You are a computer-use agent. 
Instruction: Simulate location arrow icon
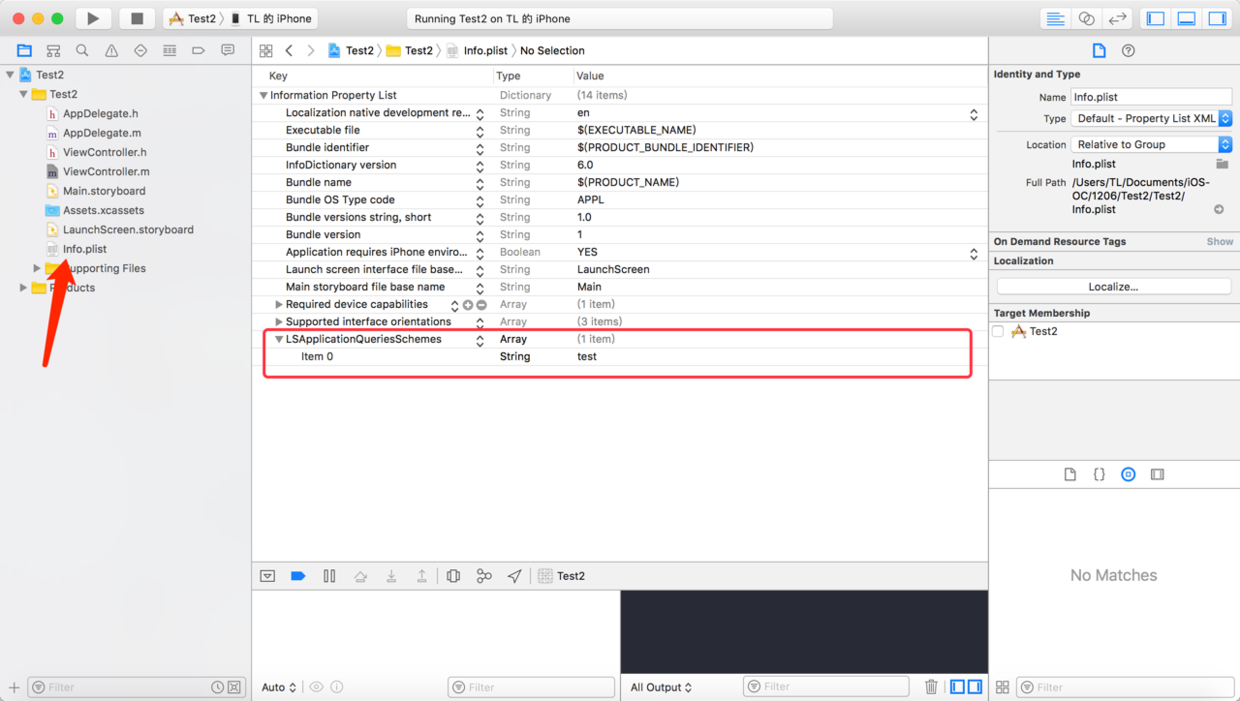(514, 576)
